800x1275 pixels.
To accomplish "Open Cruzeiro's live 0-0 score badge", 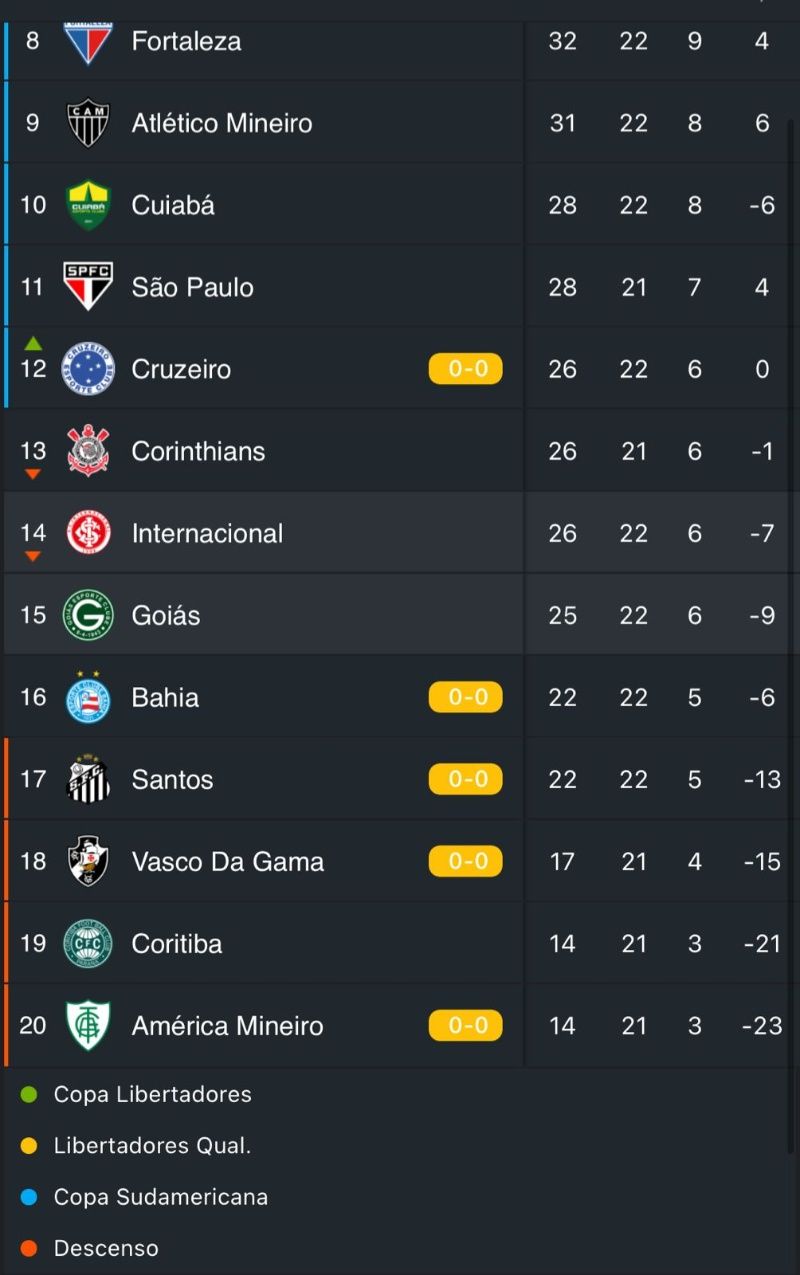I will (x=466, y=369).
